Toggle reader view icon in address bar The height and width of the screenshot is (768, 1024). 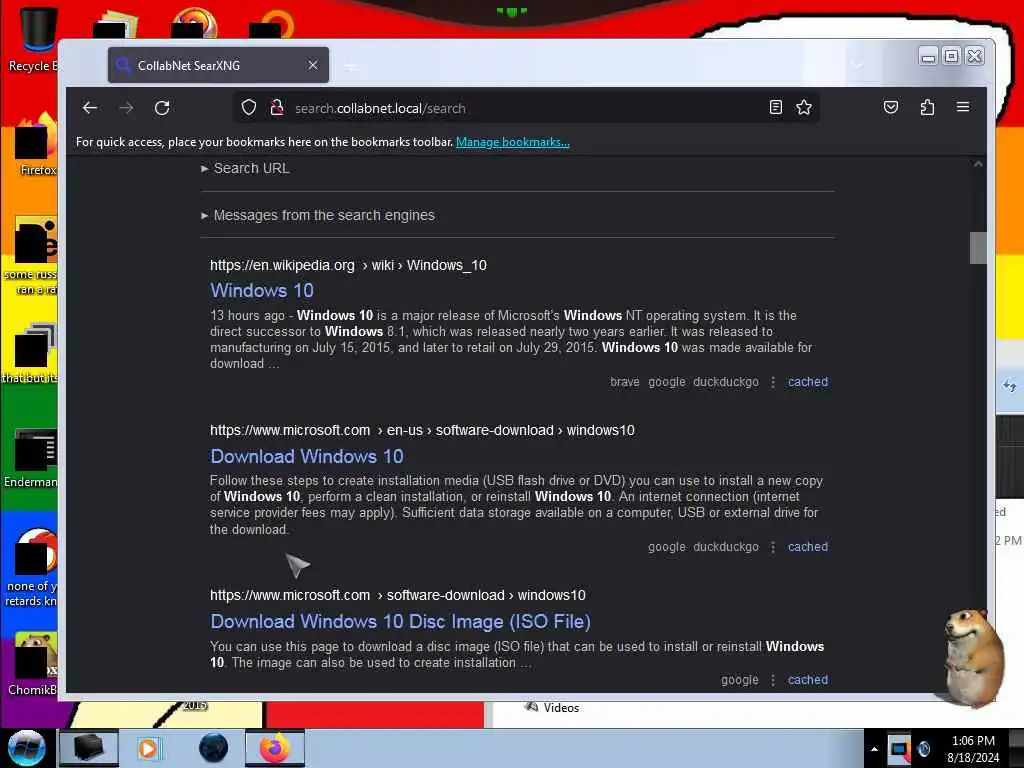click(775, 108)
